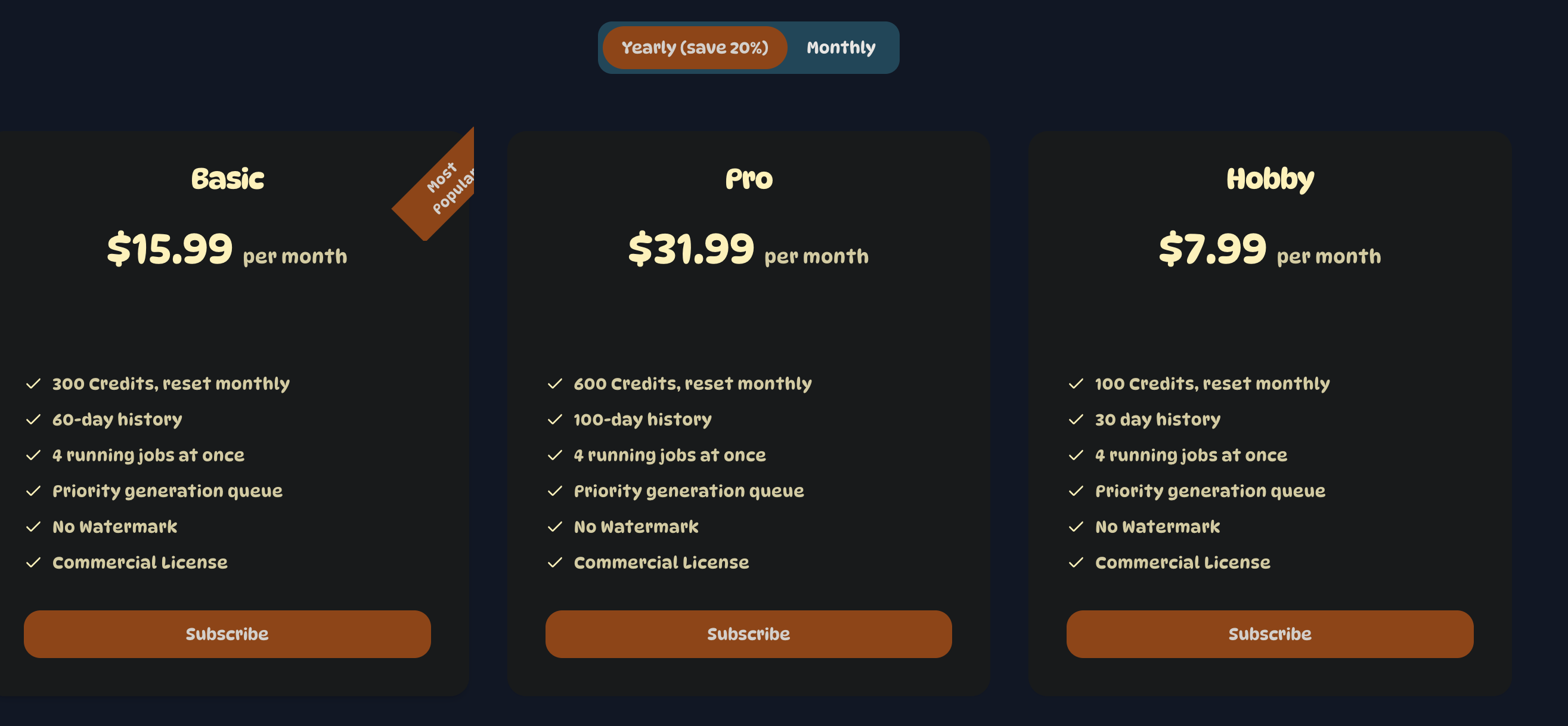
Task: Select the Yearly (save 20%) billing option
Action: pos(695,48)
